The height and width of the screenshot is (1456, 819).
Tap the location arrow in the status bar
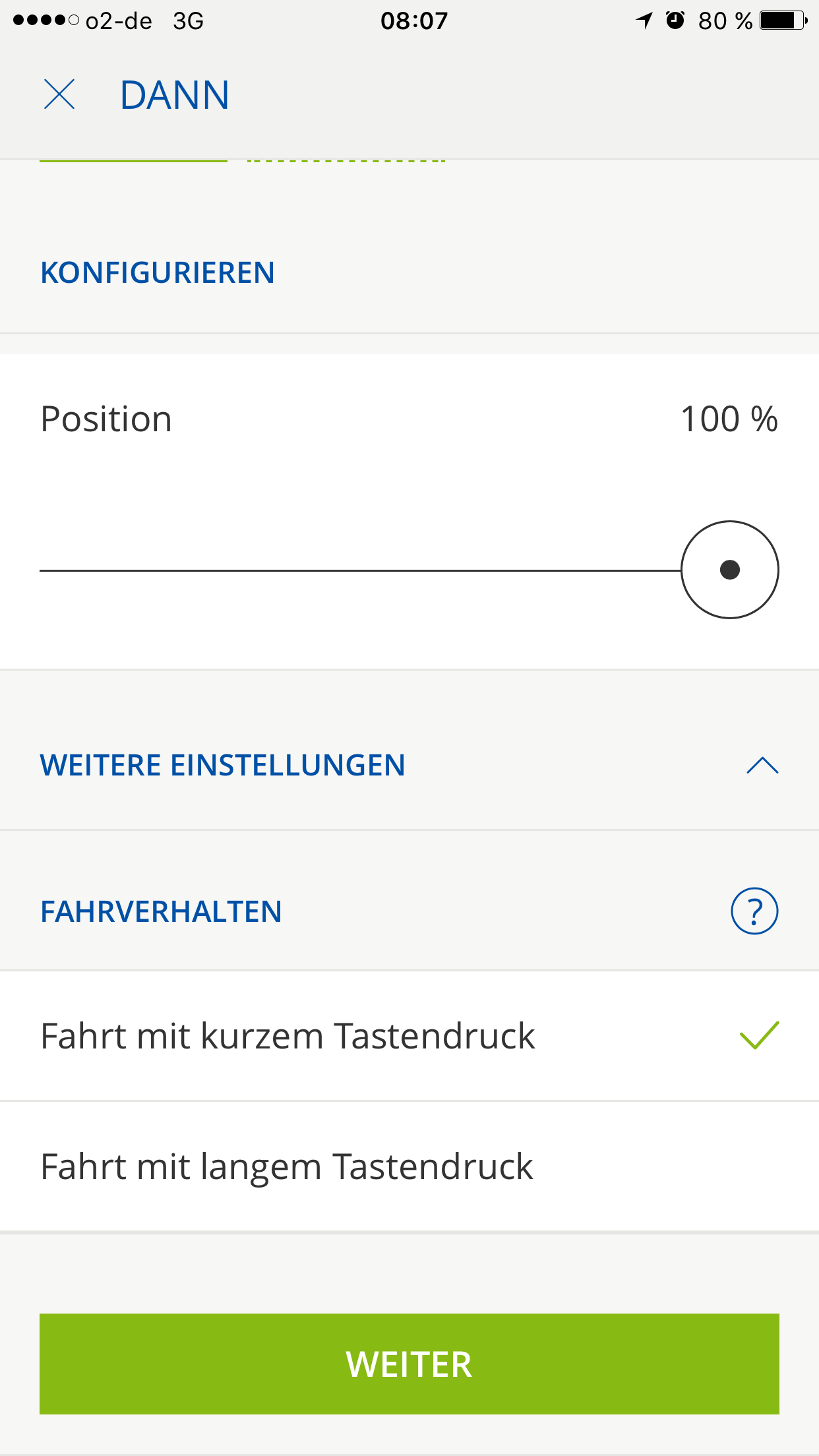[x=644, y=20]
